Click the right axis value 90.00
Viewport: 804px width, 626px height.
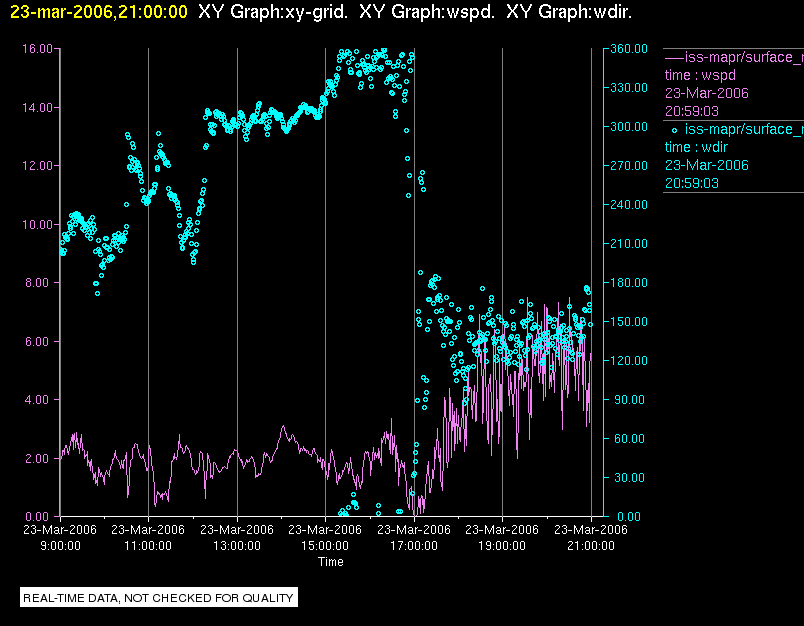coord(629,399)
